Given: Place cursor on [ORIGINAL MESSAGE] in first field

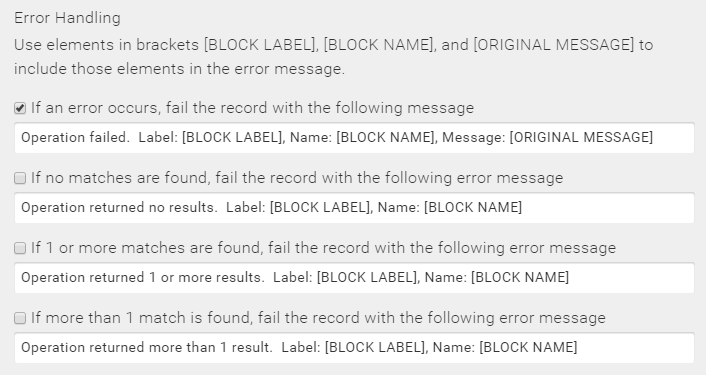Looking at the screenshot, I should tap(581, 137).
